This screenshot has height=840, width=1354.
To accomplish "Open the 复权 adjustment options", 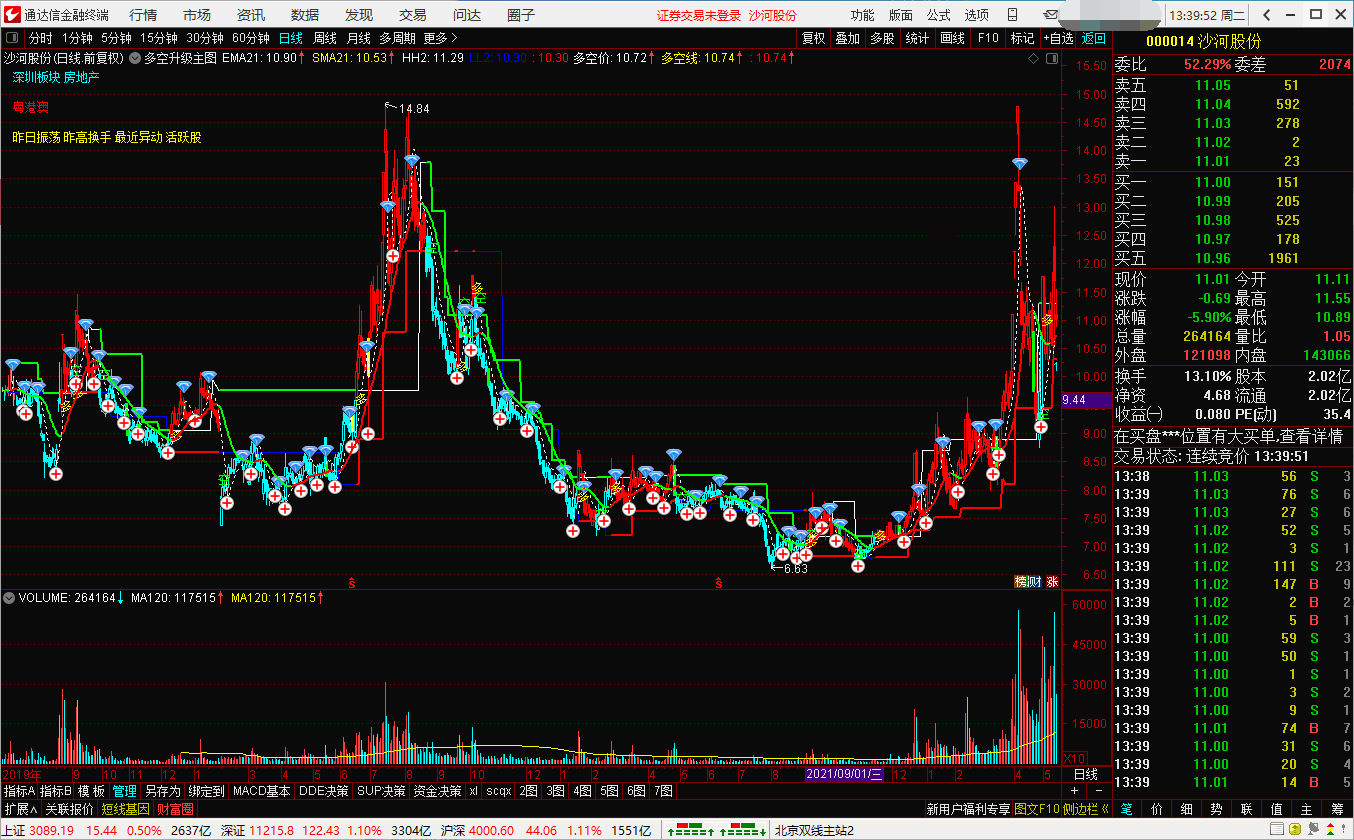I will coord(814,38).
